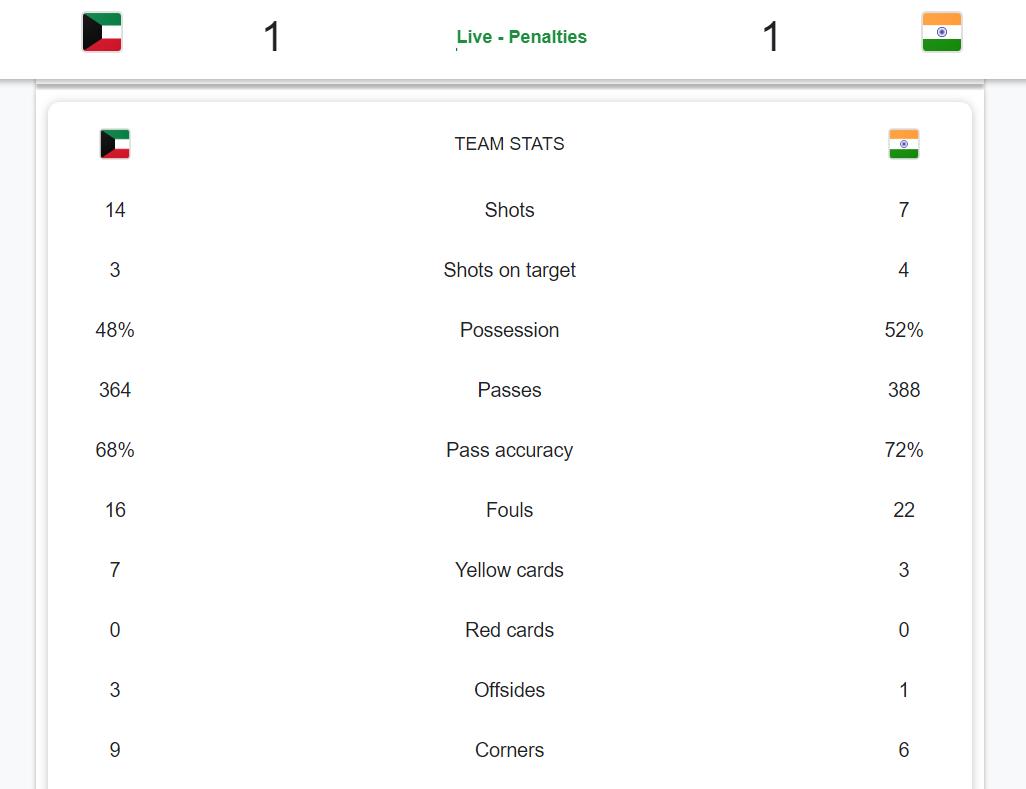The height and width of the screenshot is (789, 1026).
Task: Click the Red cards label
Action: (x=509, y=630)
